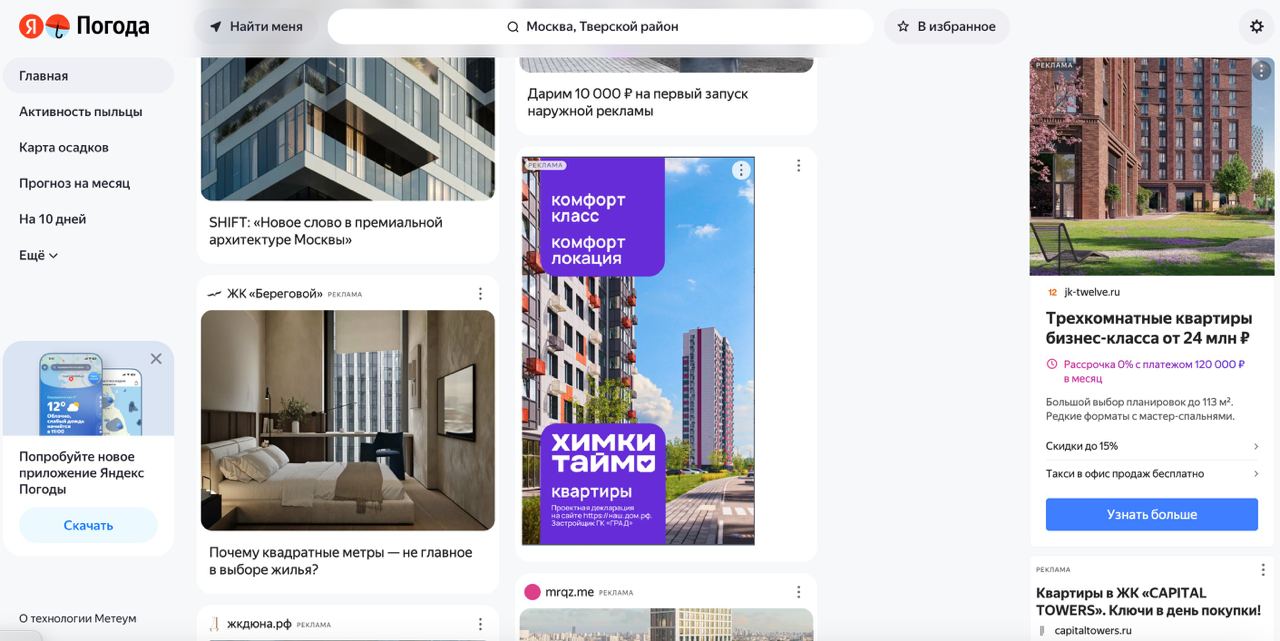
Task: Open the capitaltowers.ru site link
Action: (x=1093, y=631)
